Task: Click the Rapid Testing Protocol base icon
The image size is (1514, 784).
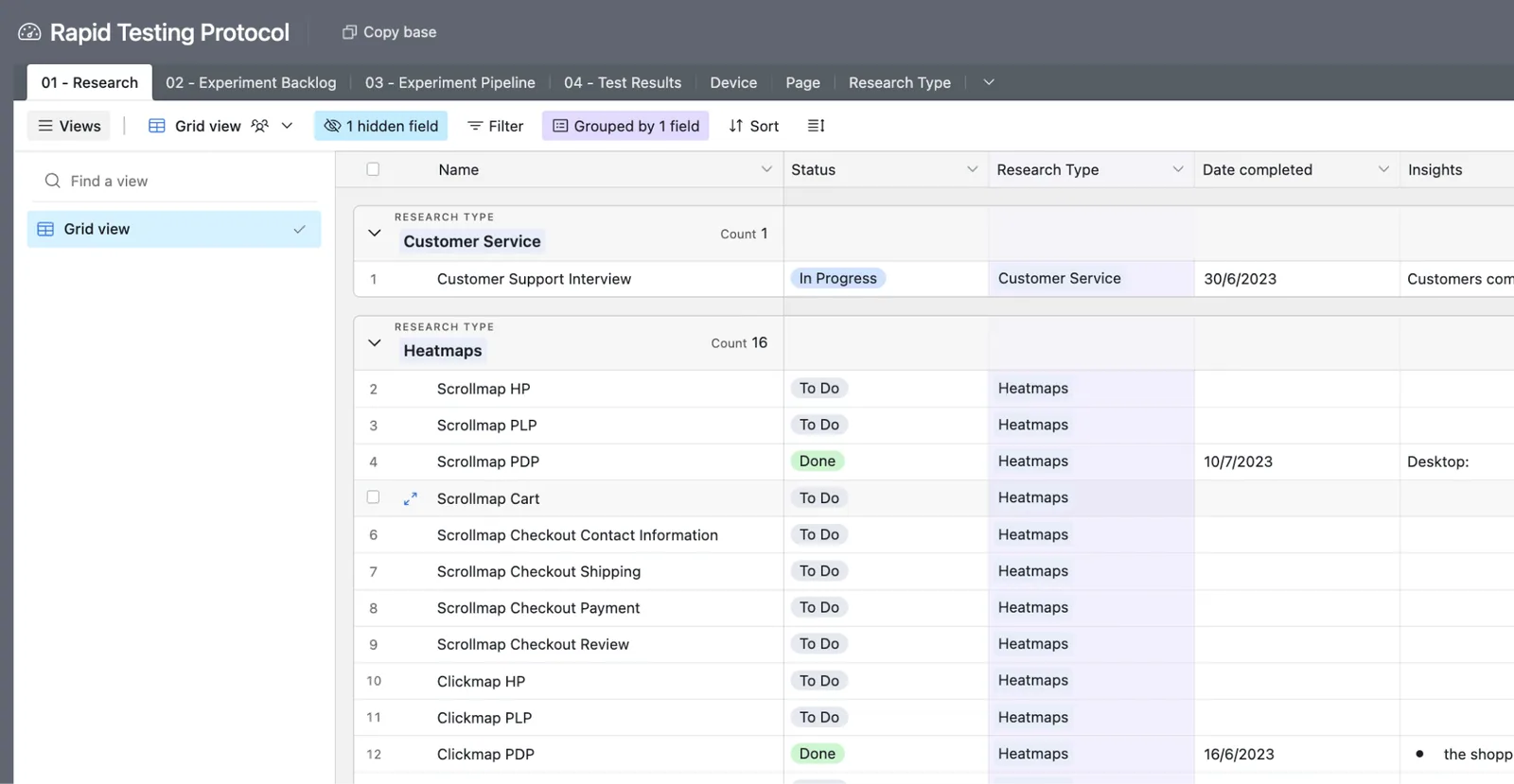Action: coord(29,32)
